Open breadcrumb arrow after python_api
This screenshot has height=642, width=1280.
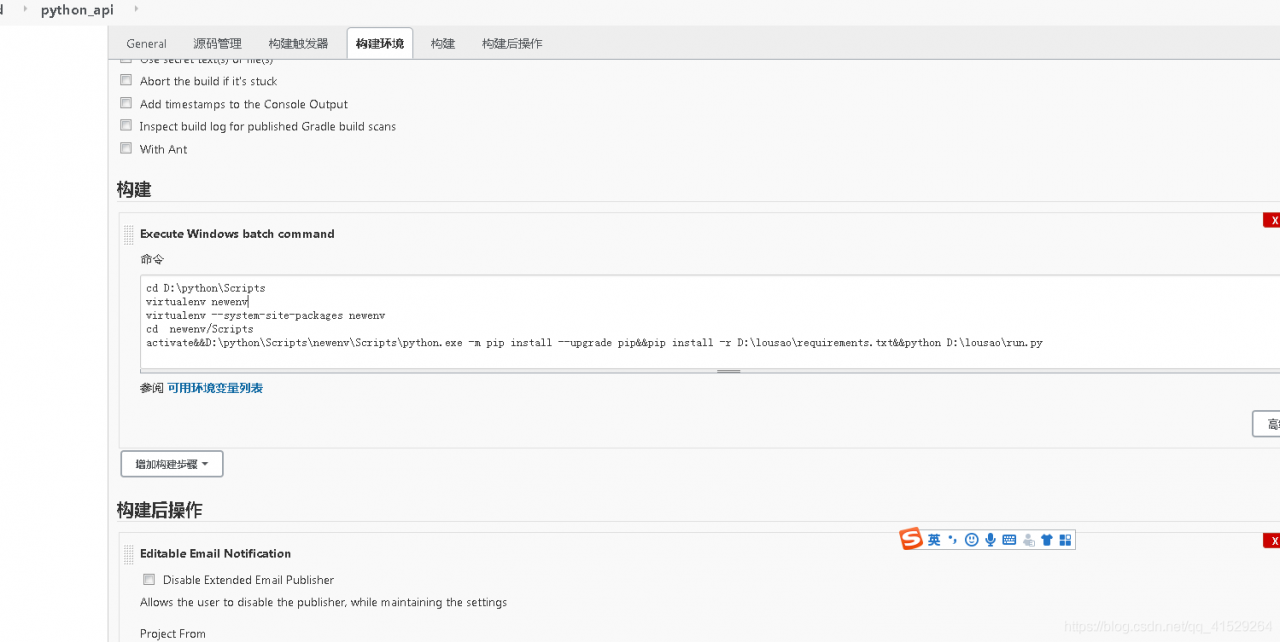click(x=136, y=10)
